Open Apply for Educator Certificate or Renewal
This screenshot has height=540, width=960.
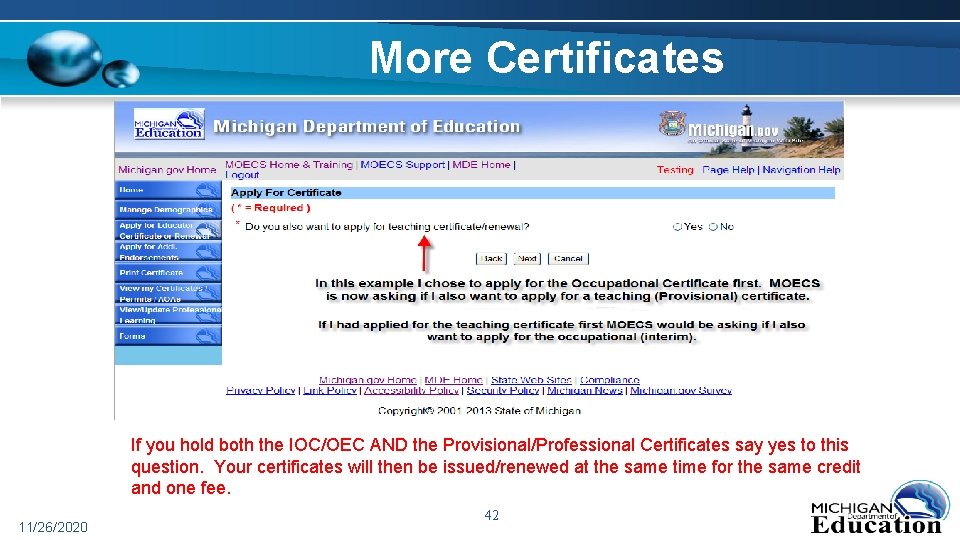[x=168, y=230]
